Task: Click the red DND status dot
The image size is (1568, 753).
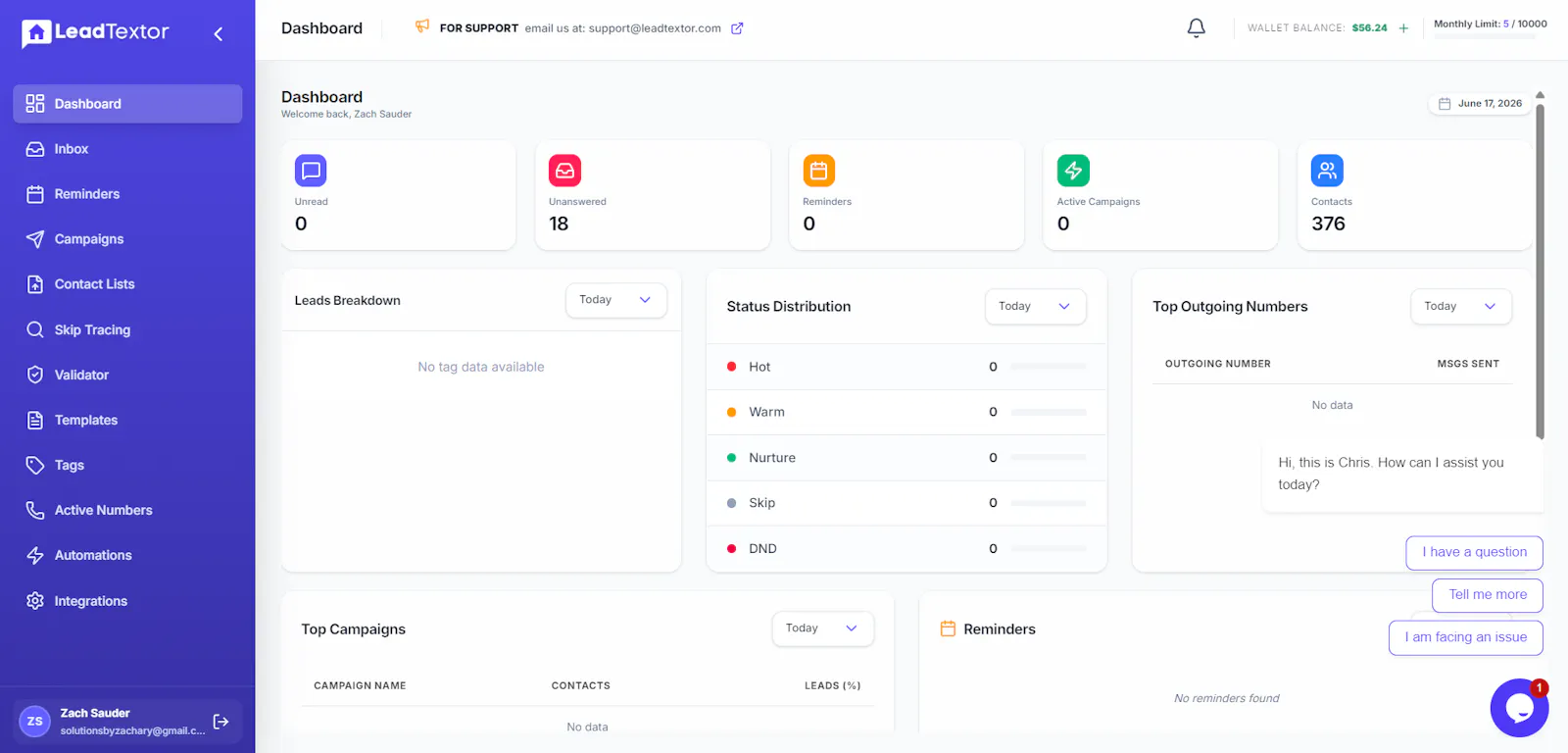Action: tap(731, 549)
